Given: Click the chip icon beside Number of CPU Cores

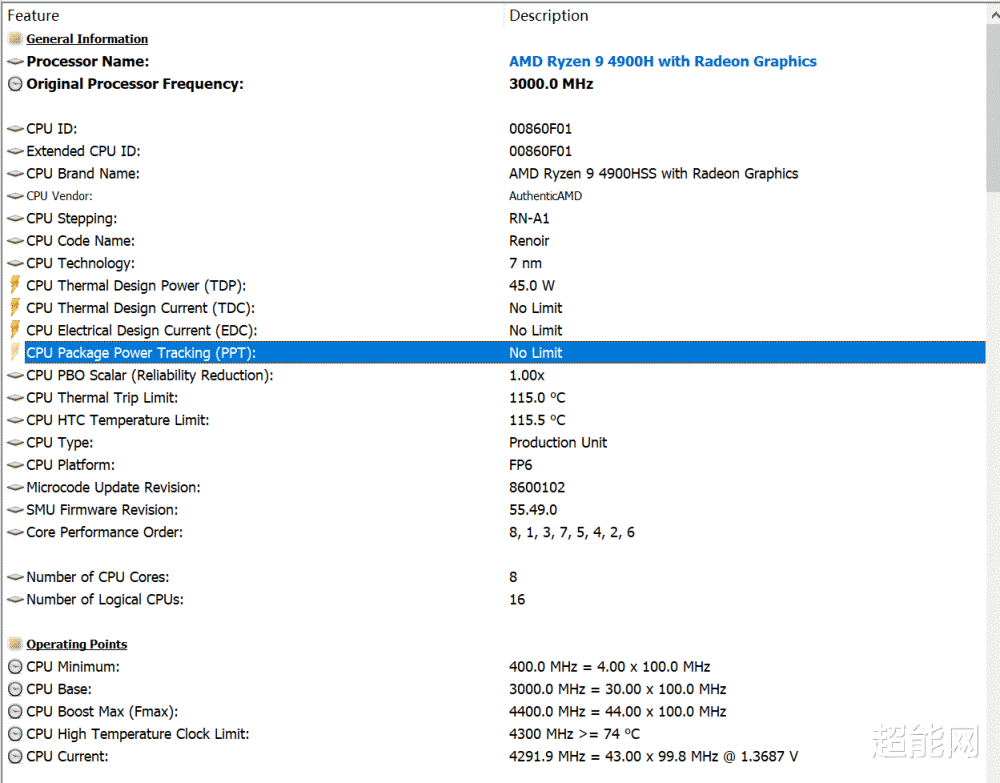Looking at the screenshot, I should point(15,577).
